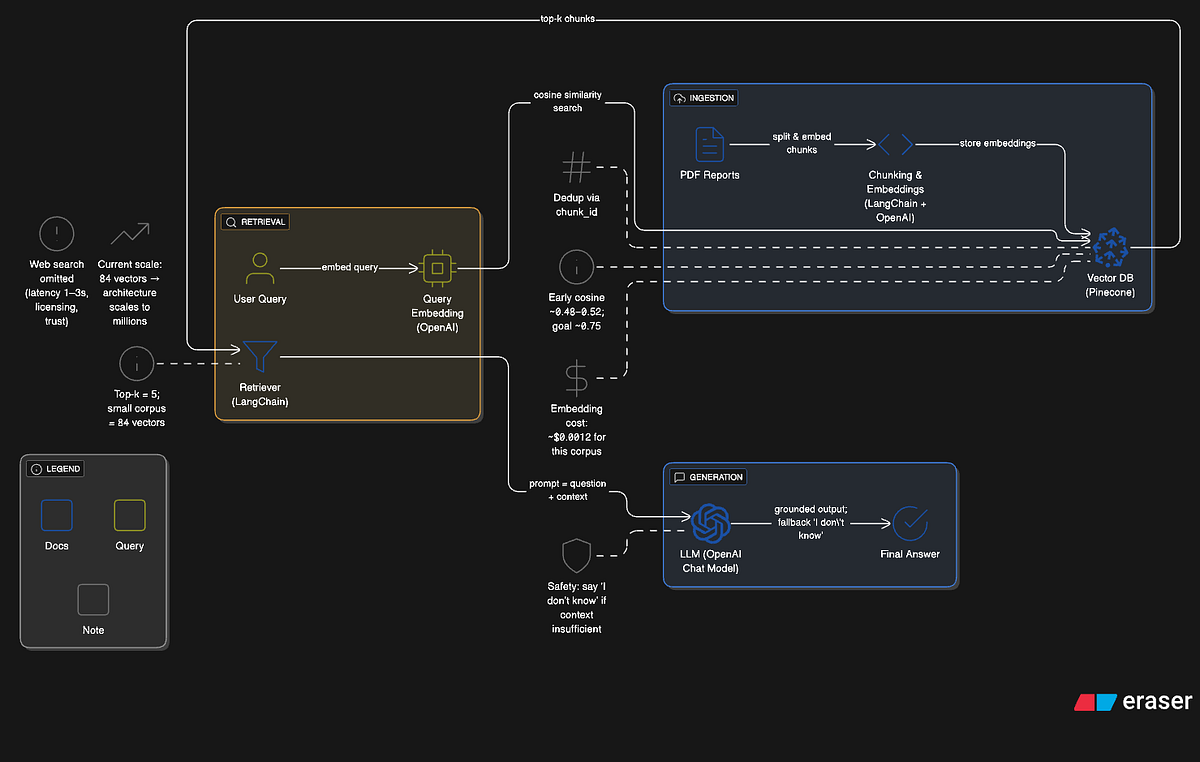
Task: Select the blue Docs legend swatch
Action: (57, 516)
